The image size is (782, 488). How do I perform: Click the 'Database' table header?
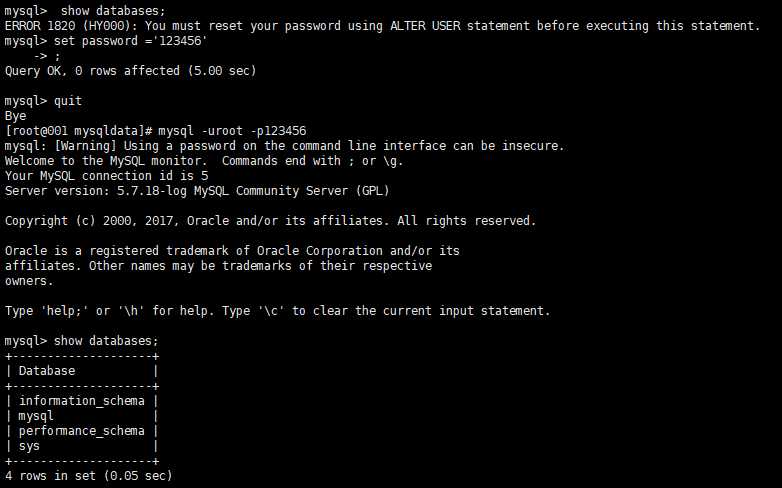pos(47,371)
